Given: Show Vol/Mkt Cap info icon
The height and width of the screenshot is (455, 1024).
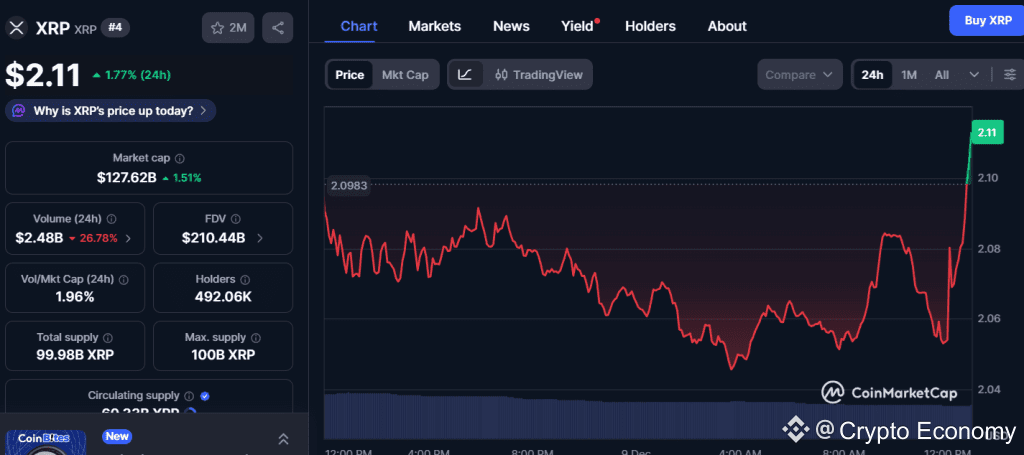Looking at the screenshot, I should tap(124, 279).
